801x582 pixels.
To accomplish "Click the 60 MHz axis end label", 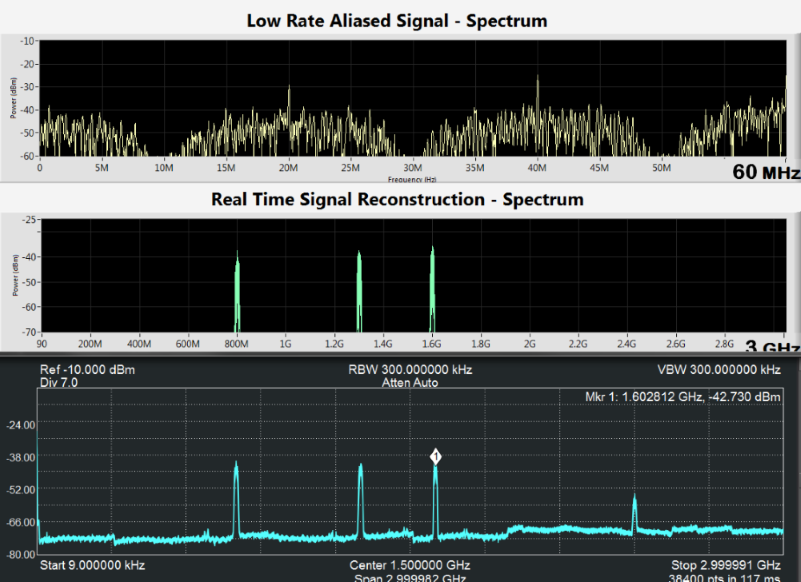I will (x=766, y=172).
